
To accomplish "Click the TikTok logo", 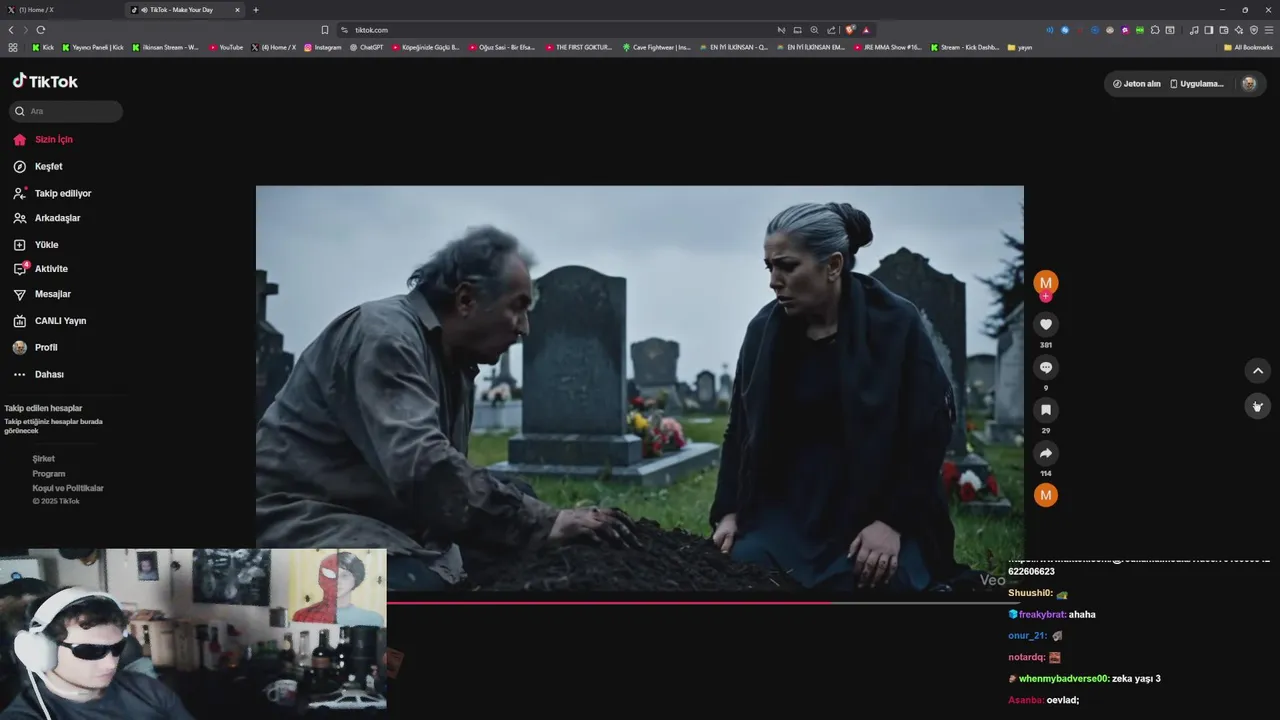I will (45, 81).
